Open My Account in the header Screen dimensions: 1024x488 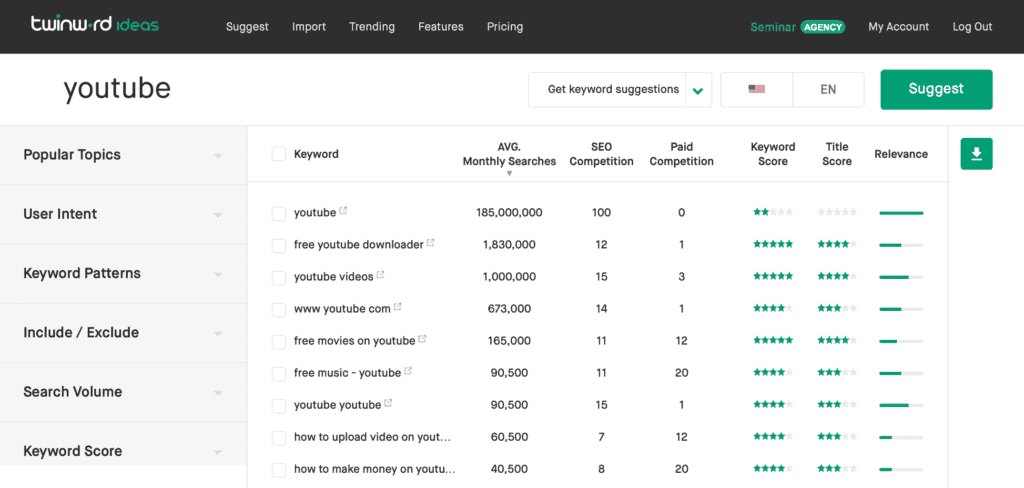tap(899, 27)
